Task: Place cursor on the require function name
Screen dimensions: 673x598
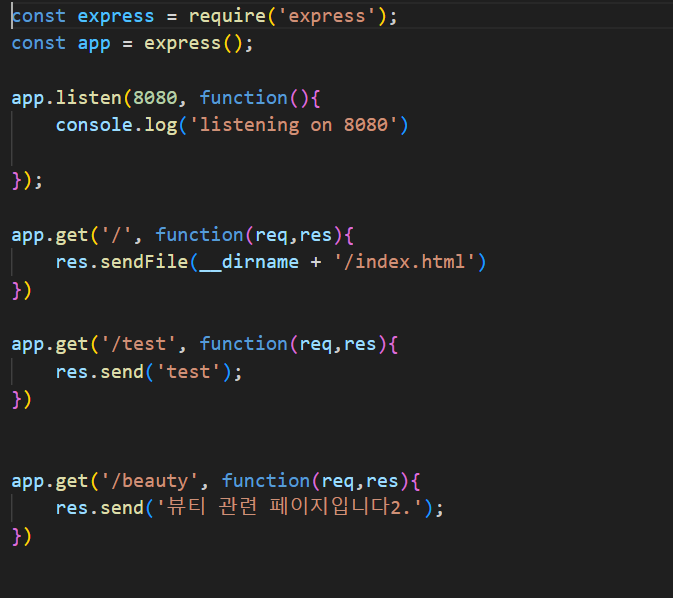Action: click(x=227, y=17)
